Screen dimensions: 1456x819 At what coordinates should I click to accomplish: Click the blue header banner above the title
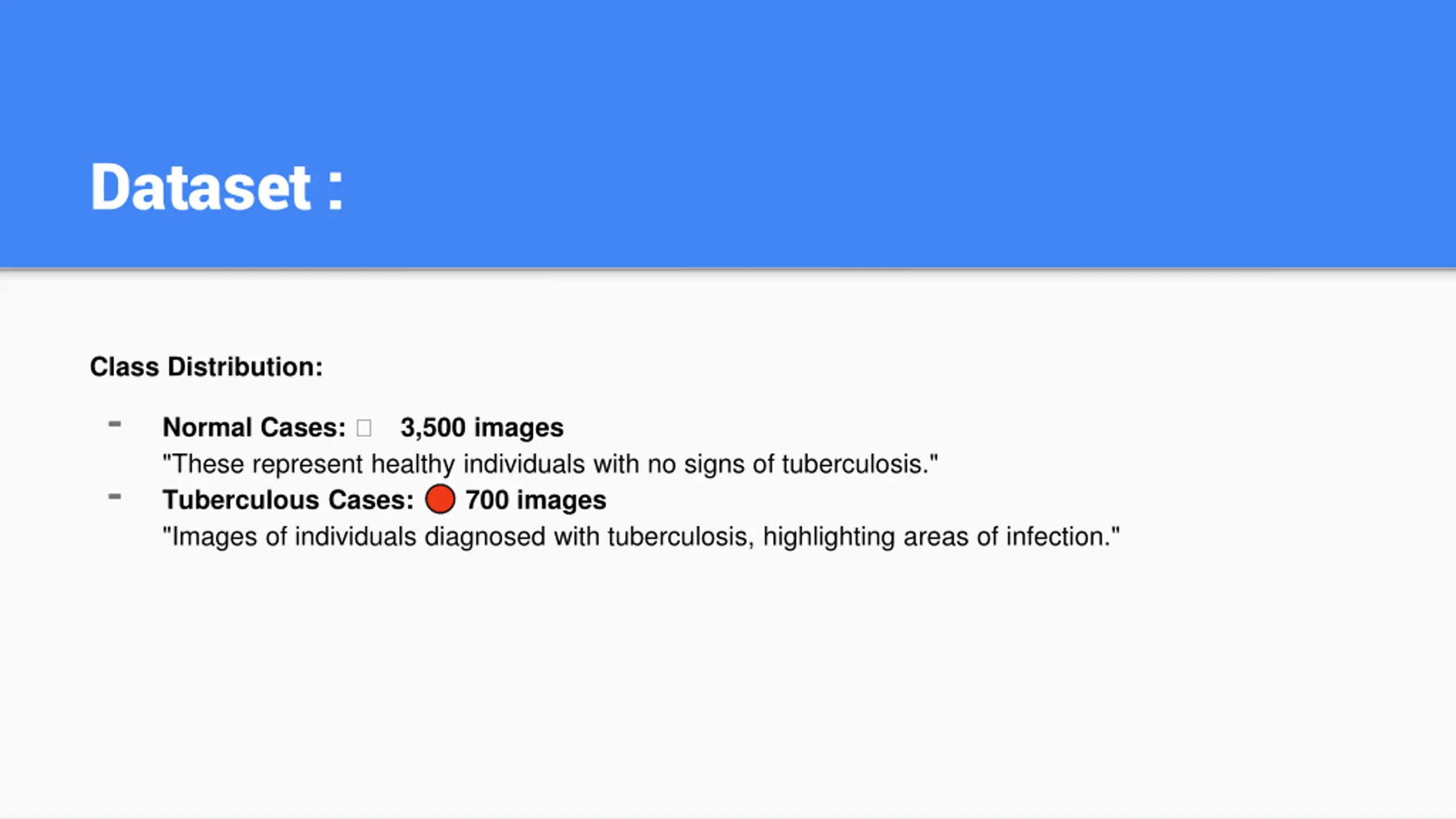728,68
